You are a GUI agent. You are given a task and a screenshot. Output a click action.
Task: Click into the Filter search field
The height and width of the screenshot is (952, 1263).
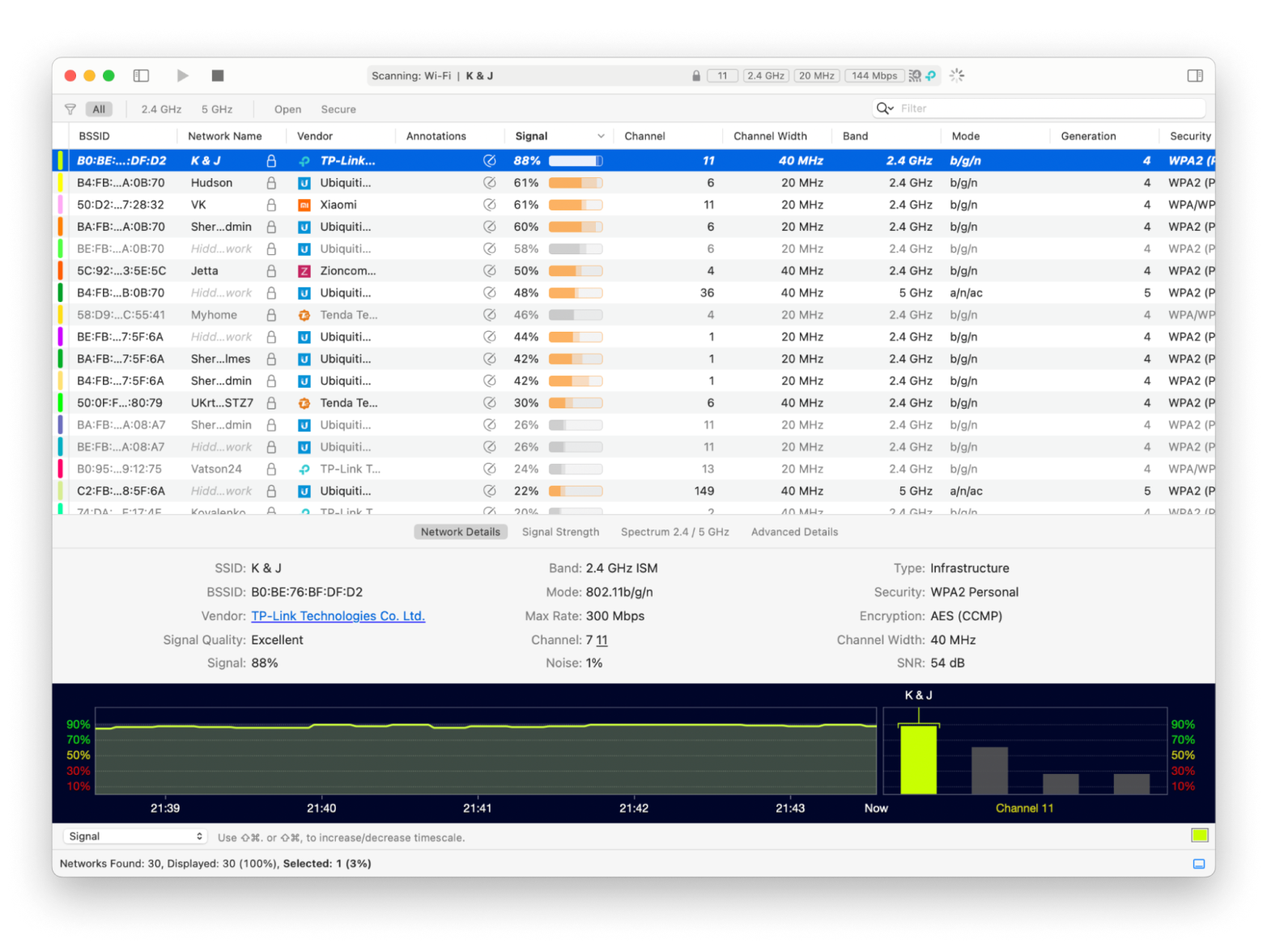1040,108
